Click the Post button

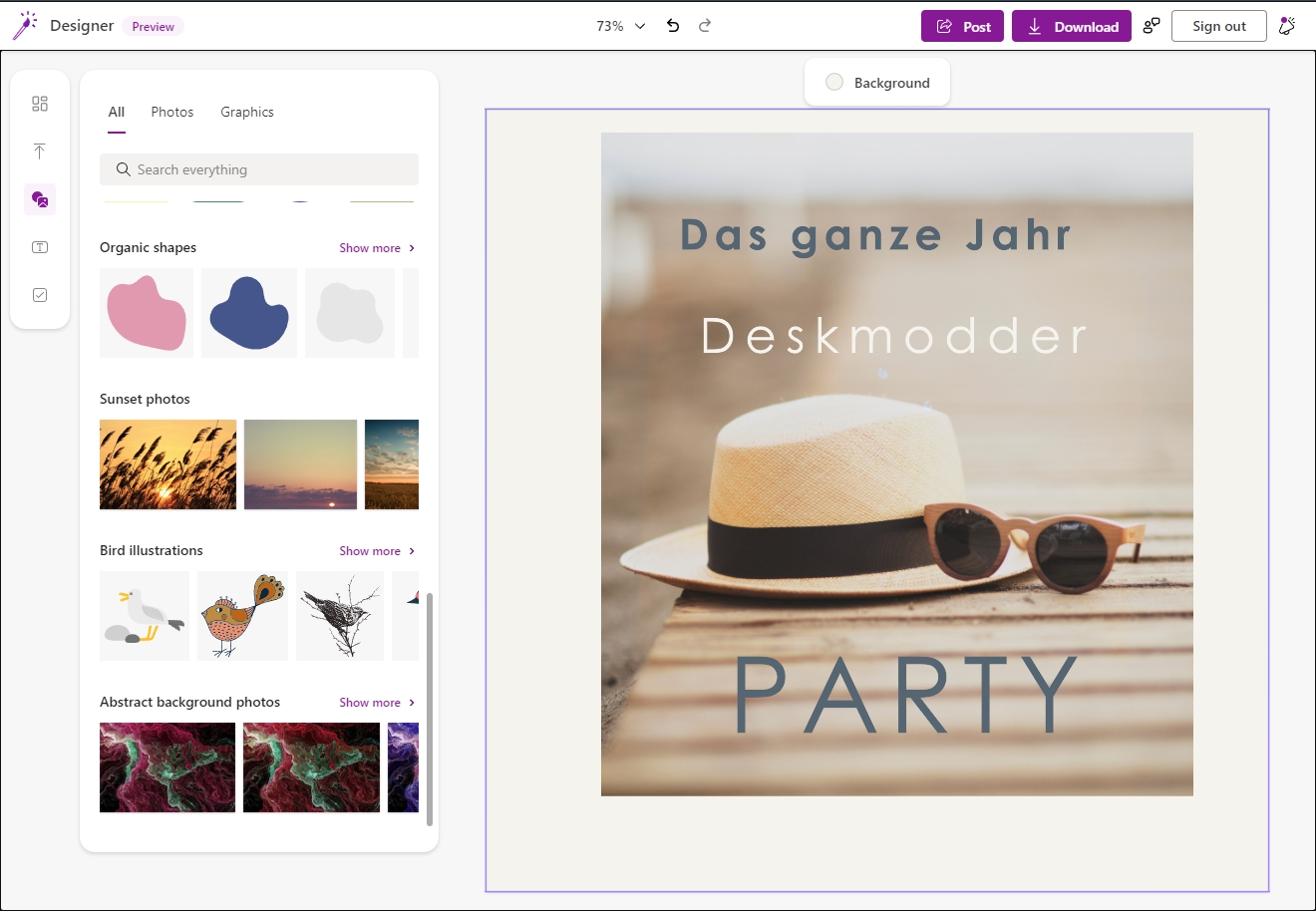963,27
